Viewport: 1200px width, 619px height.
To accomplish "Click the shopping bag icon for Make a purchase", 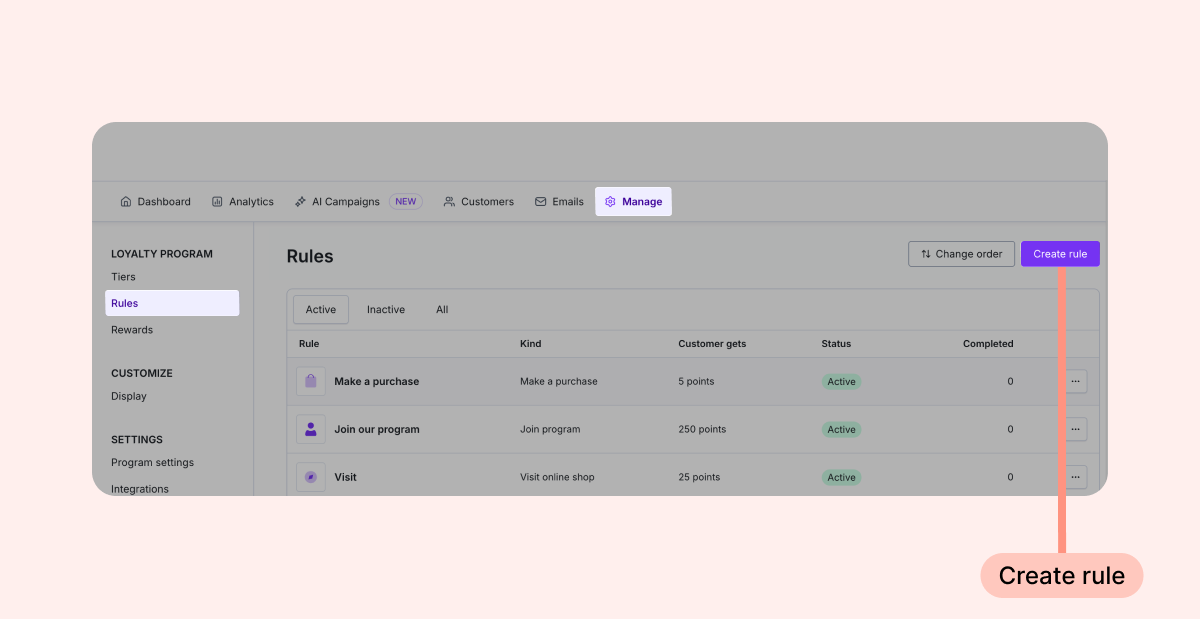I will tap(311, 381).
